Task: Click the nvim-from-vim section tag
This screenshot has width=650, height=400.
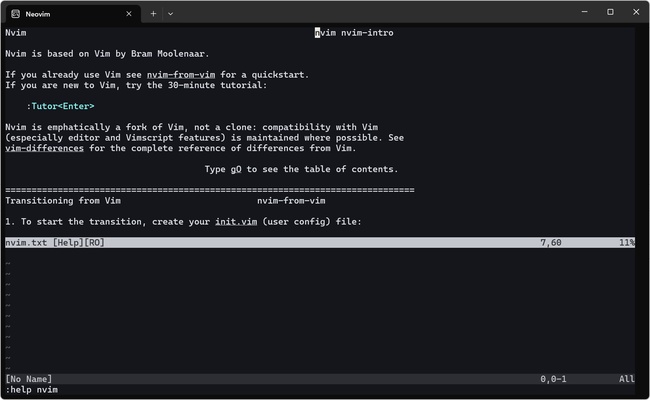Action: (291, 201)
